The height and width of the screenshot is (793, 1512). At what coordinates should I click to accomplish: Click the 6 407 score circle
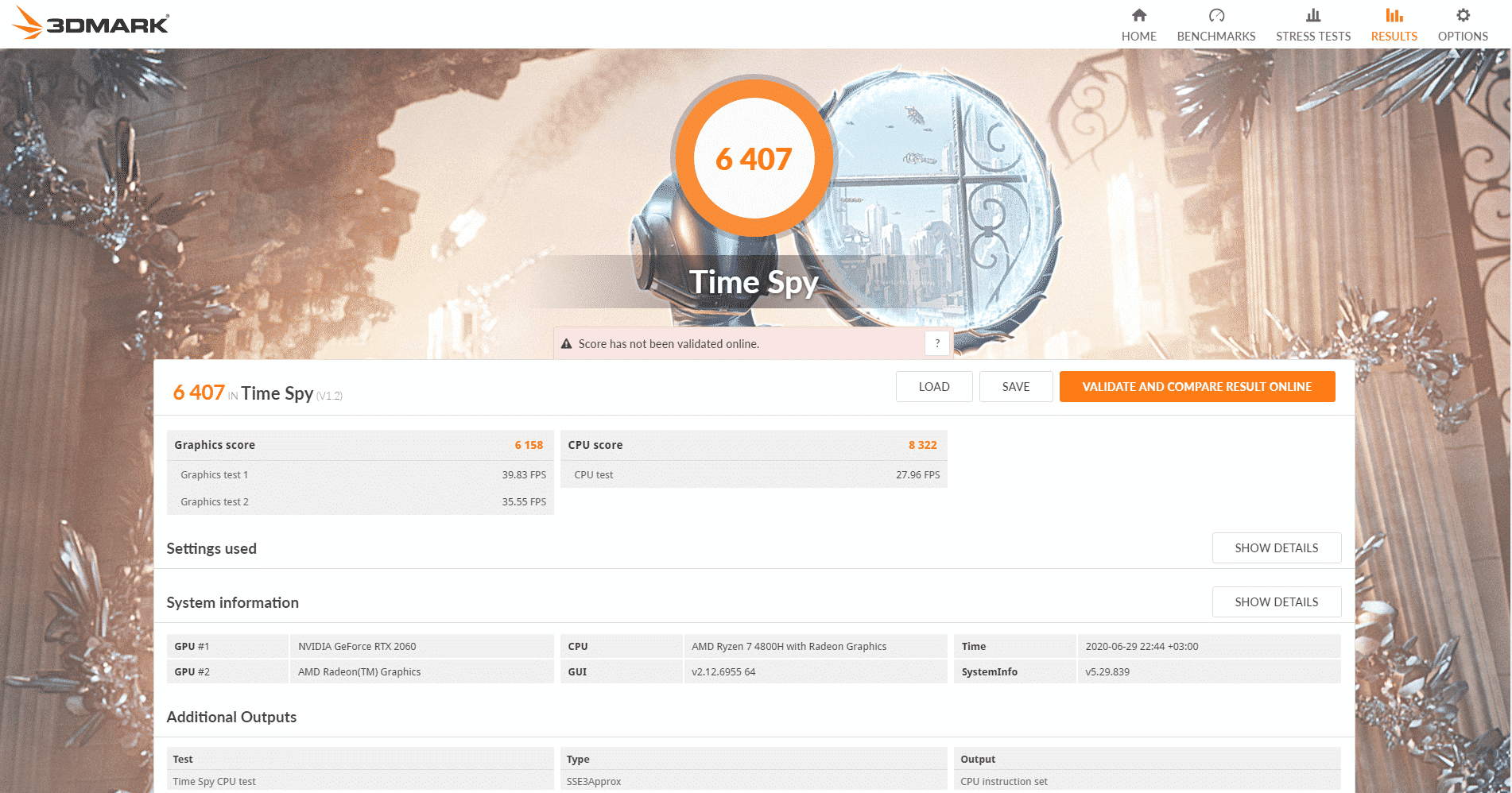pos(754,159)
